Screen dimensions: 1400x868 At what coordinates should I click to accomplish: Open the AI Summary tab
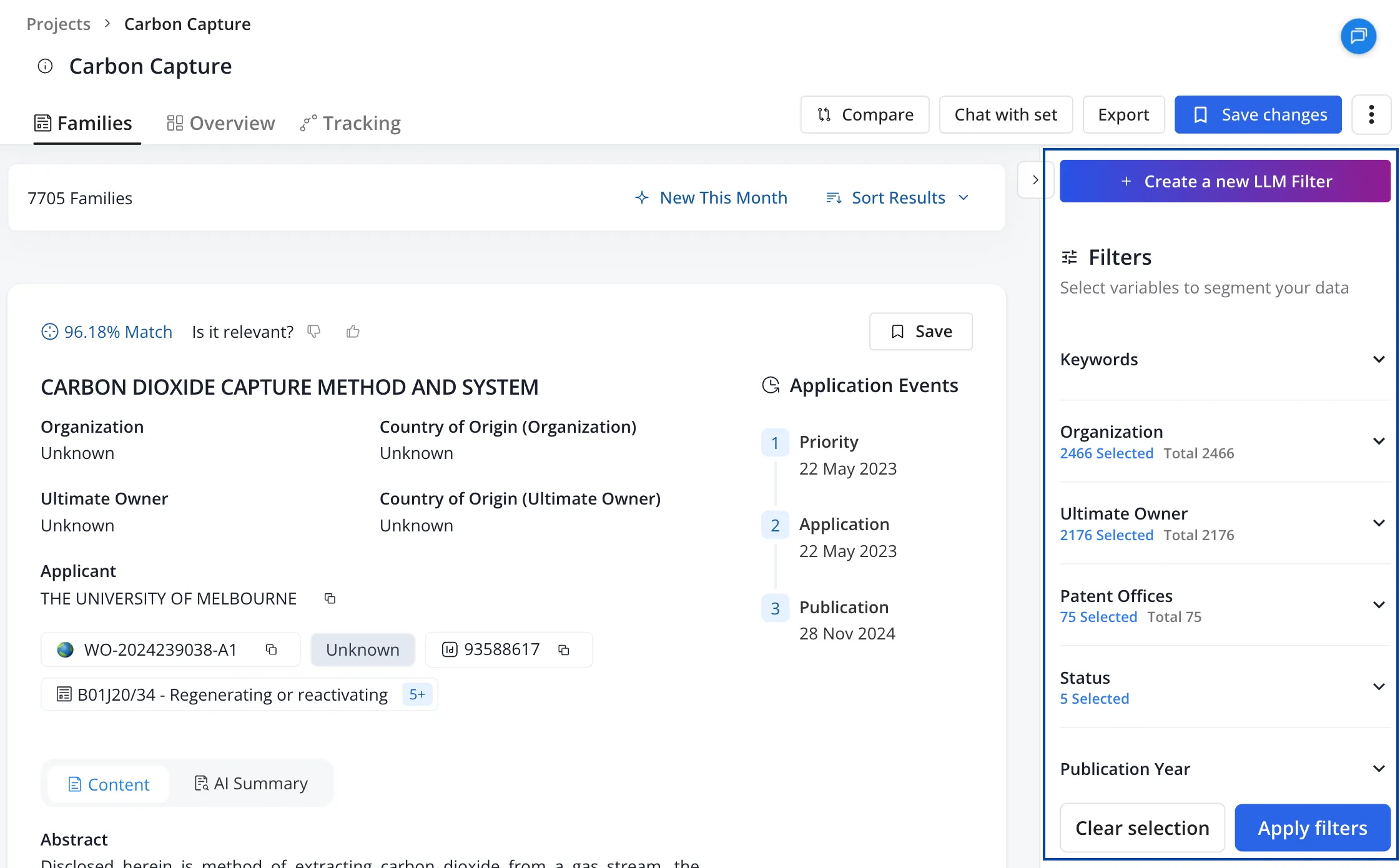(x=252, y=784)
